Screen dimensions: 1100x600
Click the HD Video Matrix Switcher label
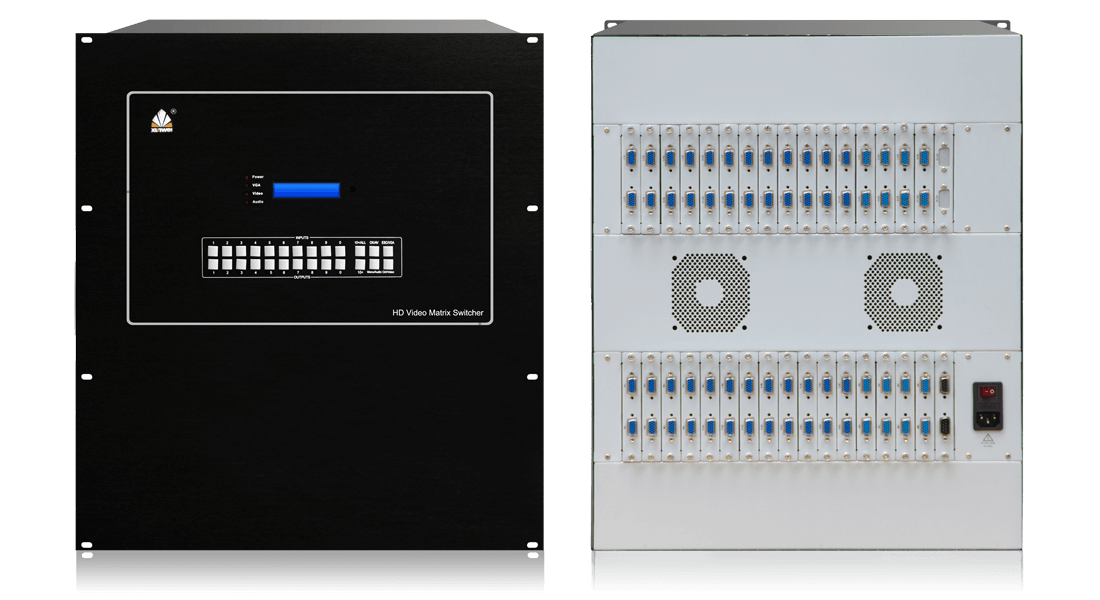tap(438, 313)
